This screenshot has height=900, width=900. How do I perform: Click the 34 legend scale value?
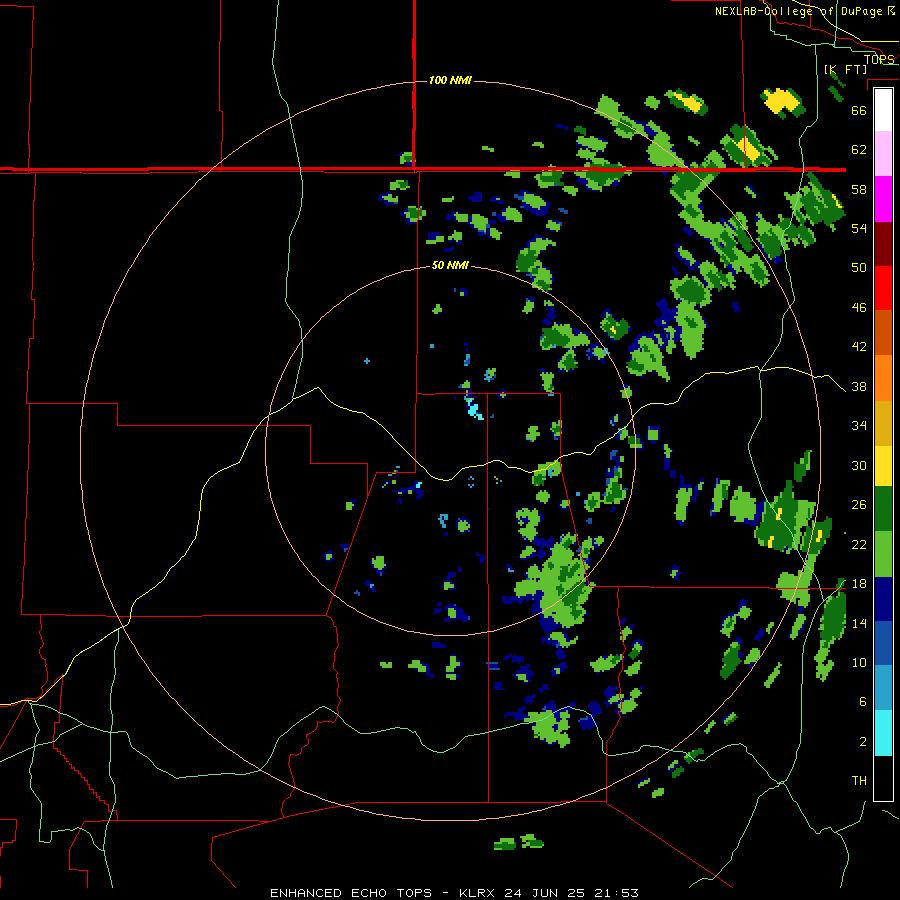click(859, 426)
